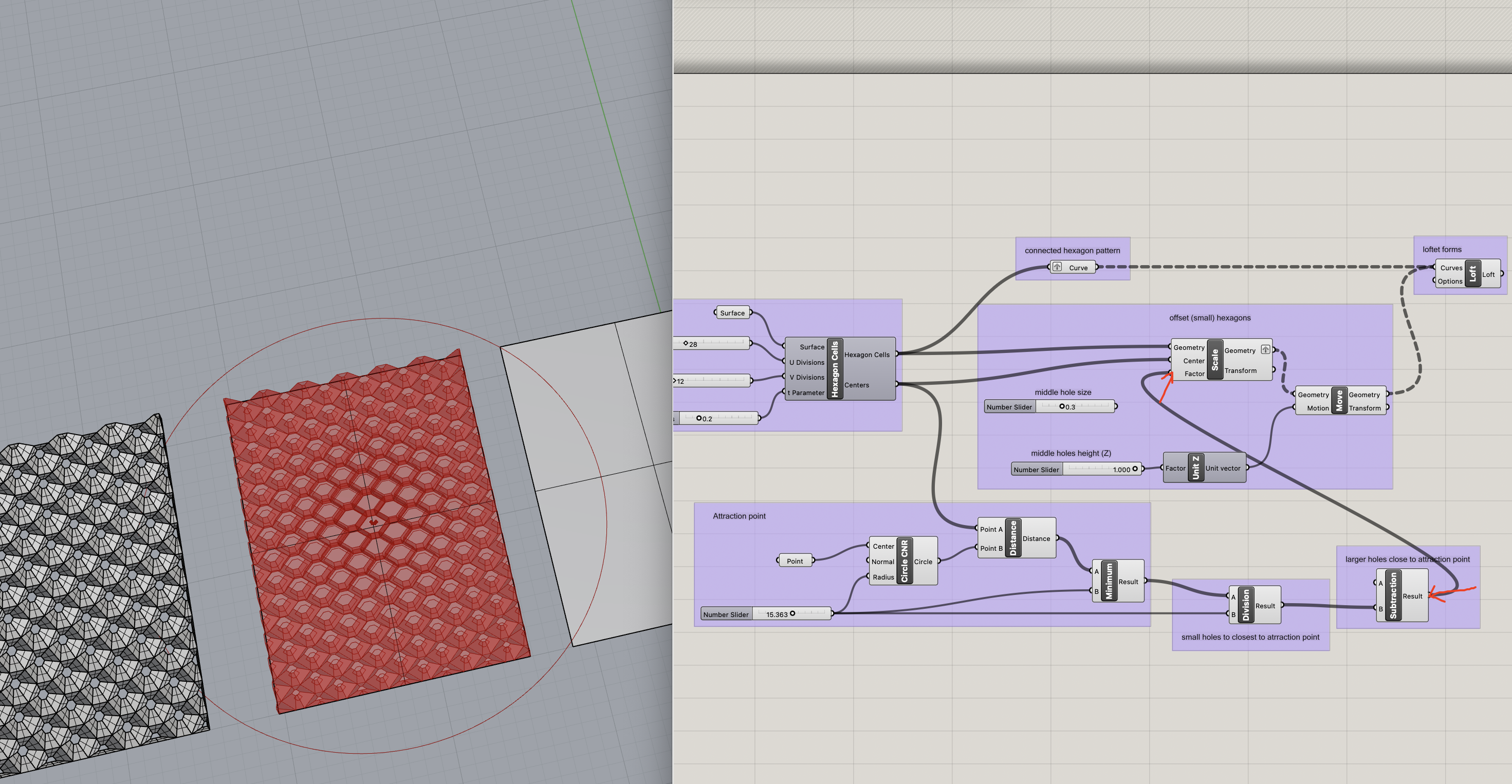Click the middle holes height slider knob
This screenshot has height=784, width=1512.
coord(1135,469)
